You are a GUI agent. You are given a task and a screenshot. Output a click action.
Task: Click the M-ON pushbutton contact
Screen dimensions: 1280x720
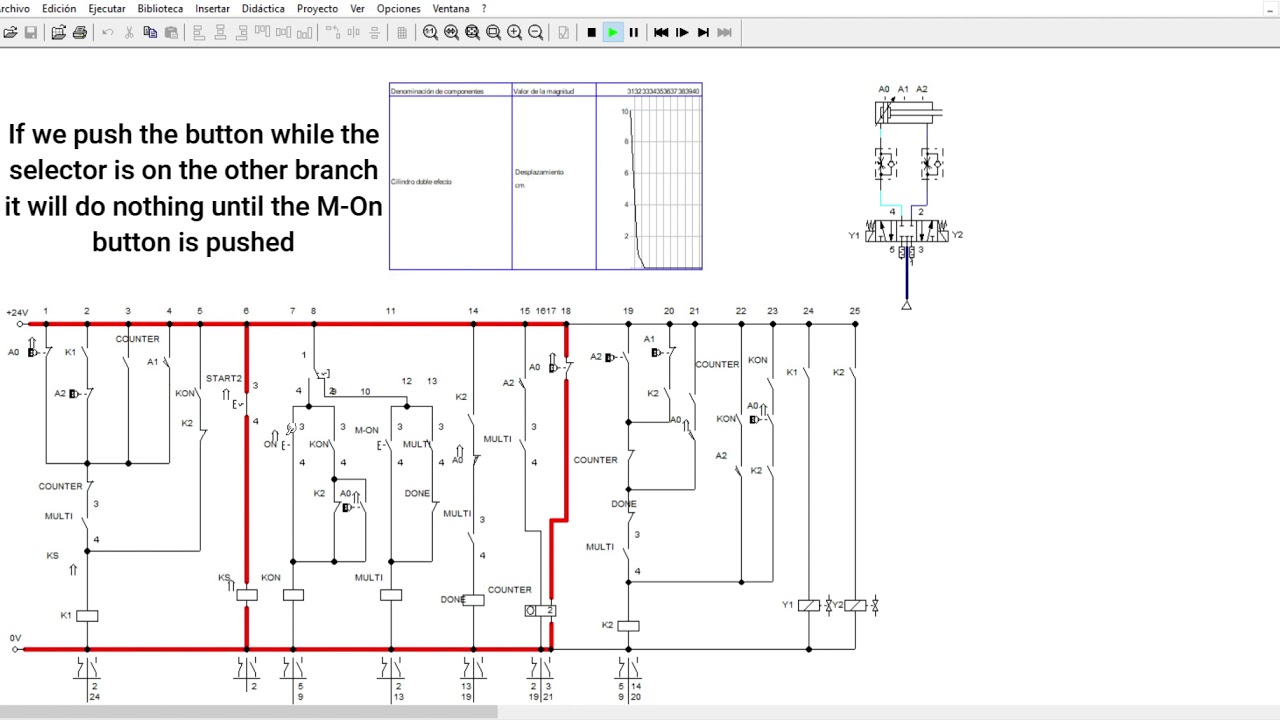[x=386, y=444]
